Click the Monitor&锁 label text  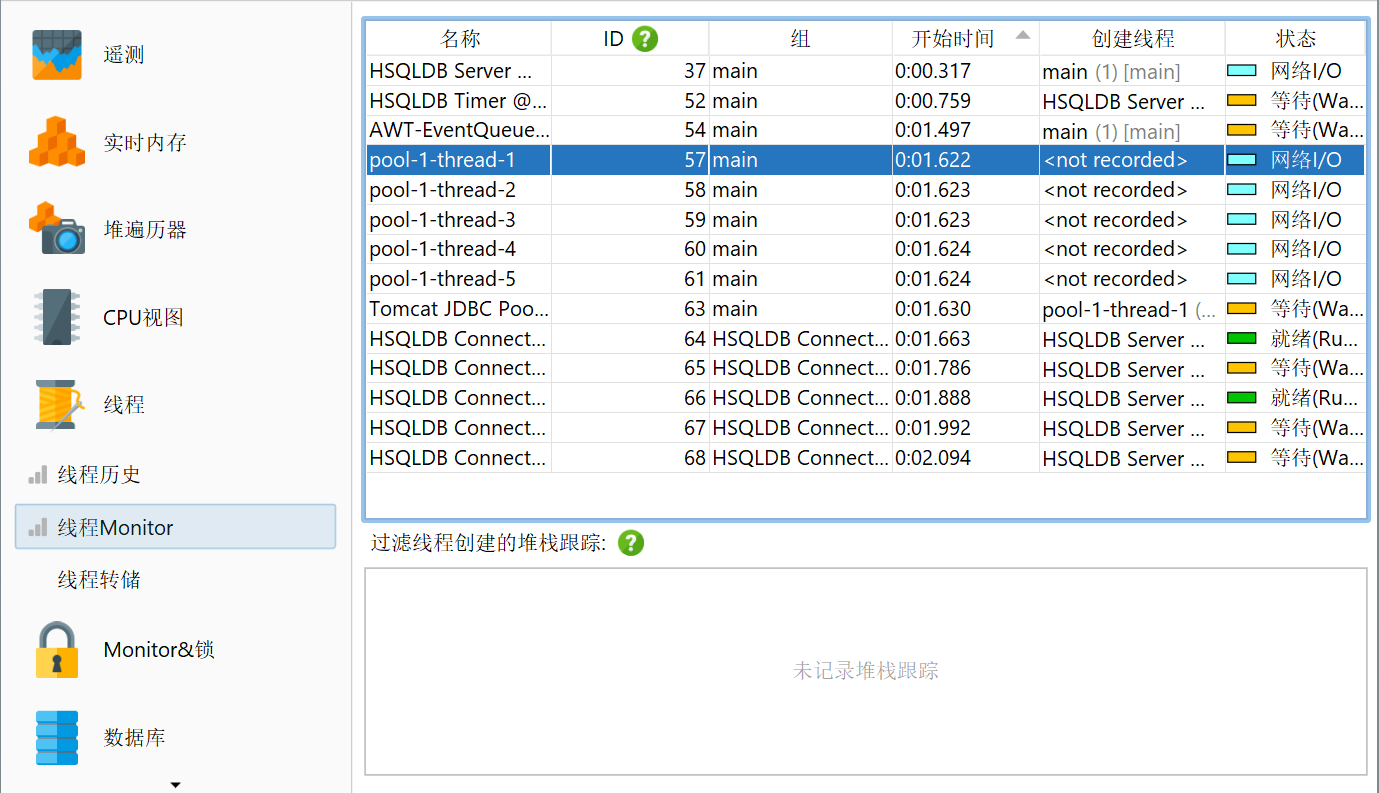tap(159, 650)
